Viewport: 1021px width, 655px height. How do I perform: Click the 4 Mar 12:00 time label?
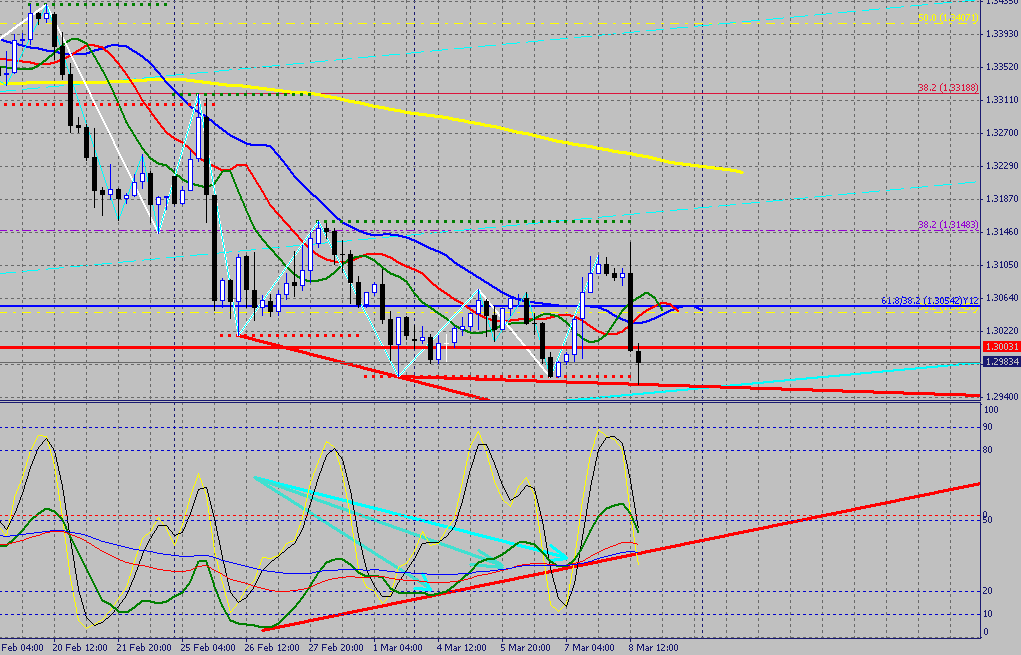(462, 648)
